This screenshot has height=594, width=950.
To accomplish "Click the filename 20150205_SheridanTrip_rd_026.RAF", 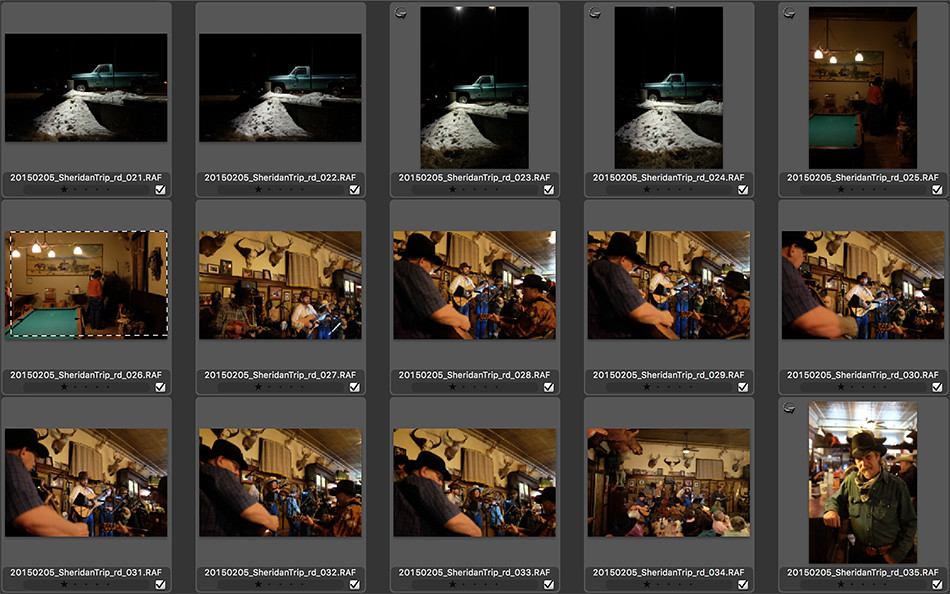I will (86, 375).
